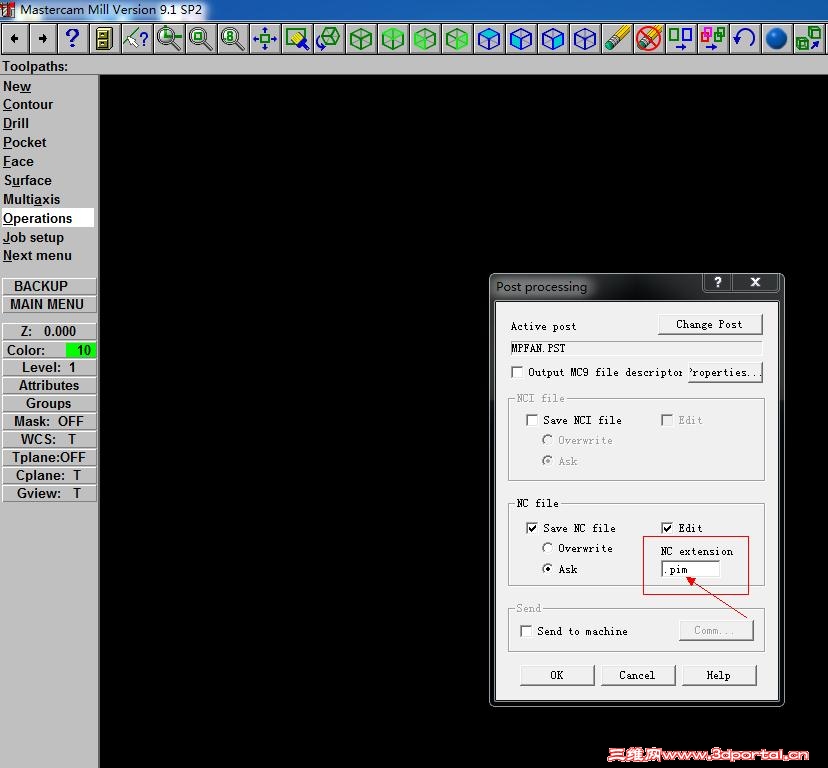
Task: Open Groups button
Action: 49,404
